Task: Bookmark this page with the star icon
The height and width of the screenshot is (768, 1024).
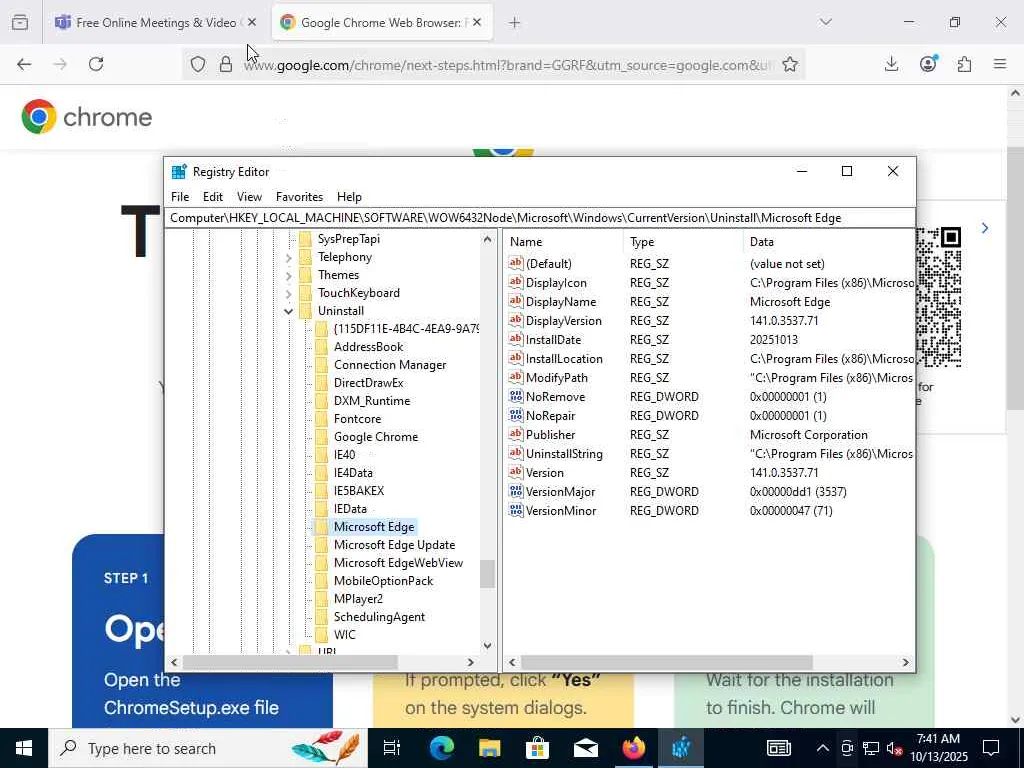Action: (x=790, y=64)
